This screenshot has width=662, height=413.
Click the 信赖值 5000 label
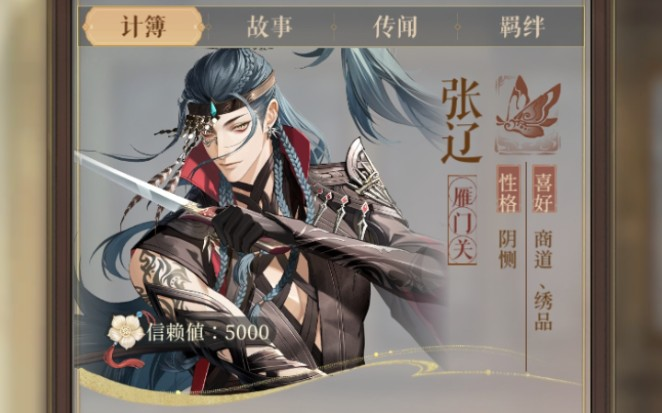(x=208, y=332)
